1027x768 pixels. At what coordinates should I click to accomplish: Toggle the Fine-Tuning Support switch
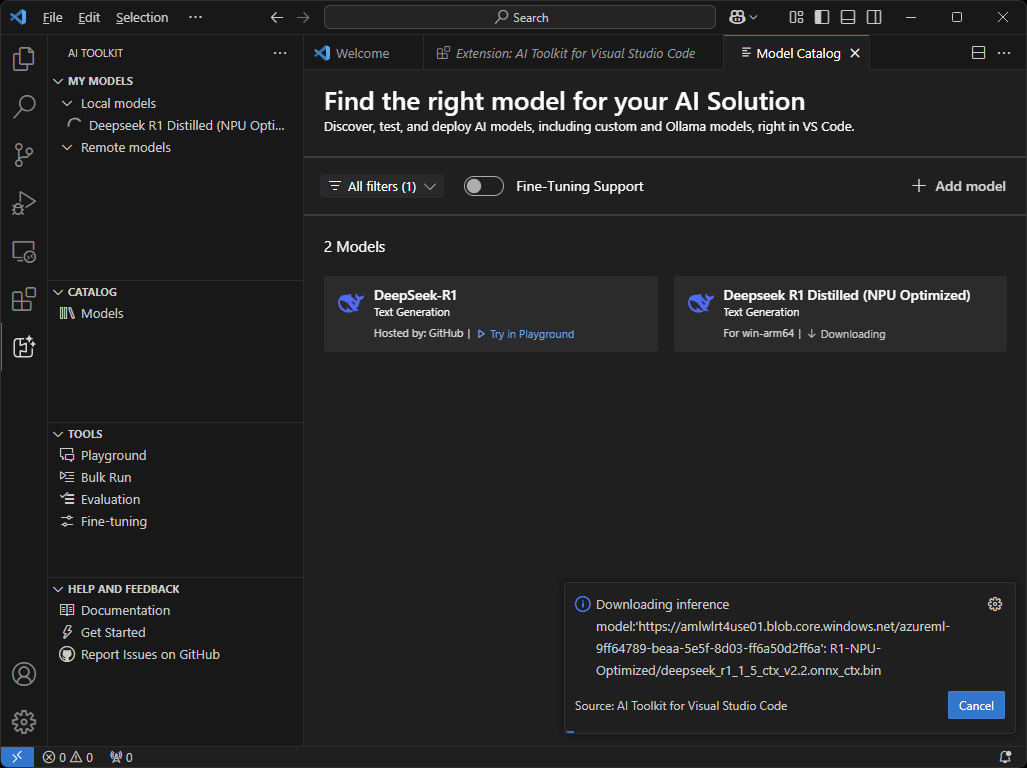point(484,186)
